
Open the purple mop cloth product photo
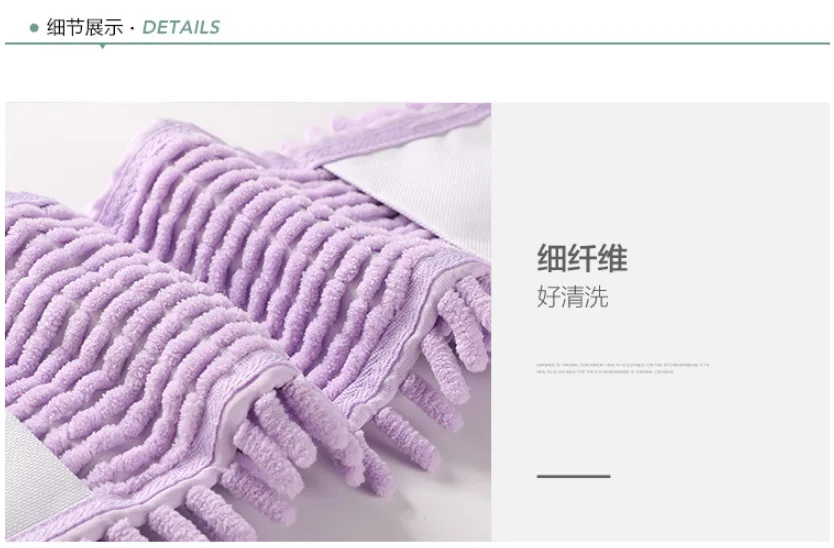coord(248,322)
